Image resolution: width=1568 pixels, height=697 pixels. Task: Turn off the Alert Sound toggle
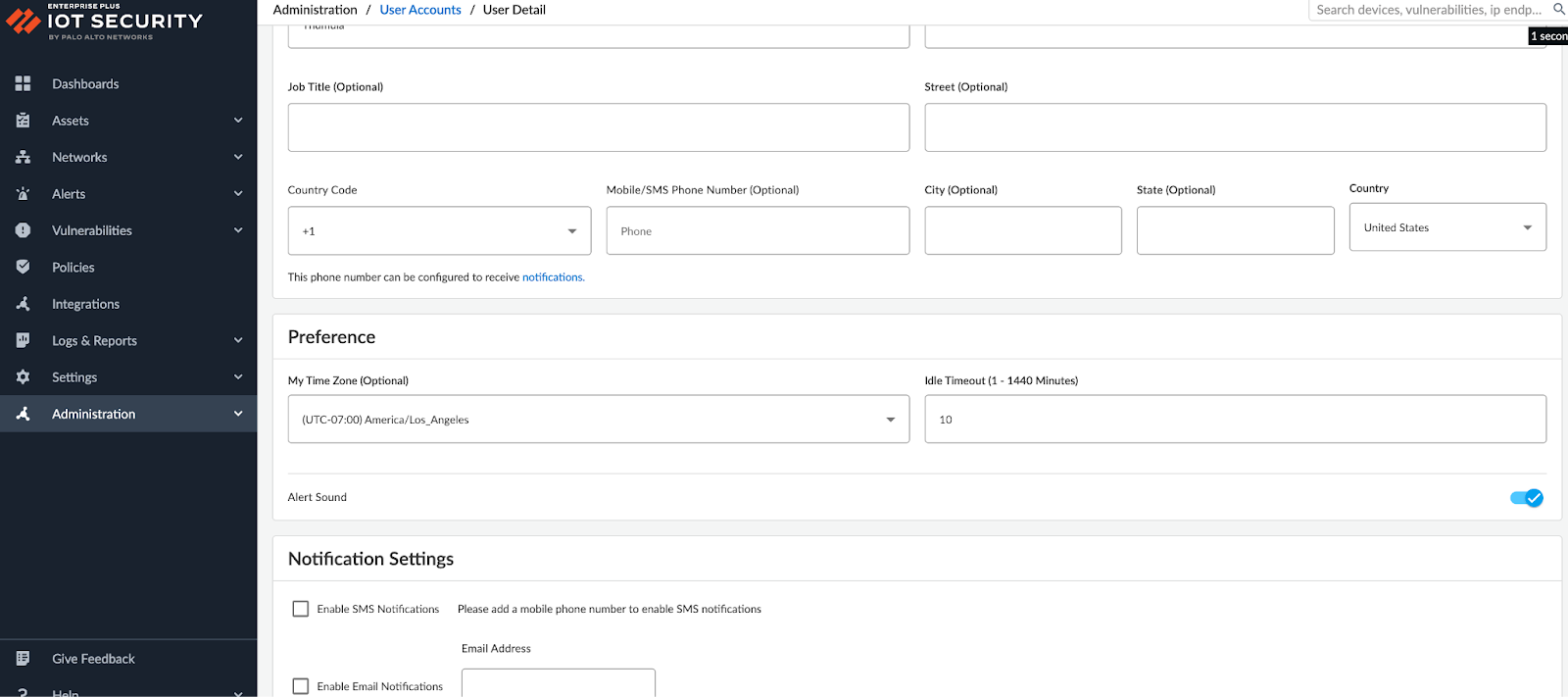[1526, 498]
